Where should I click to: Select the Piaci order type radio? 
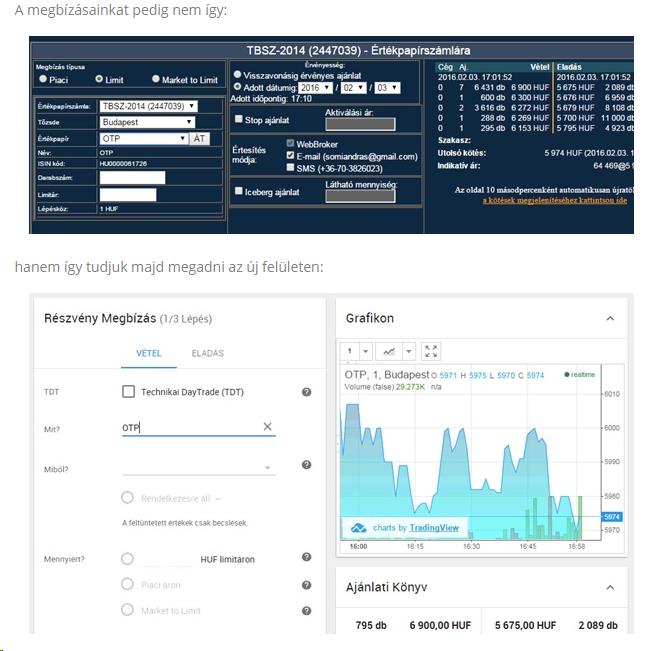tap(43, 79)
